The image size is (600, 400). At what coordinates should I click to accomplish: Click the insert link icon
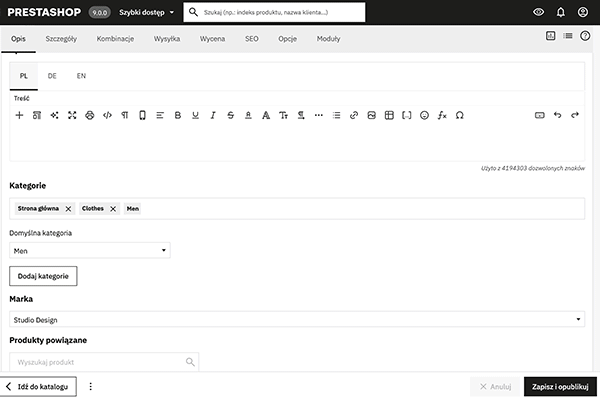click(353, 116)
